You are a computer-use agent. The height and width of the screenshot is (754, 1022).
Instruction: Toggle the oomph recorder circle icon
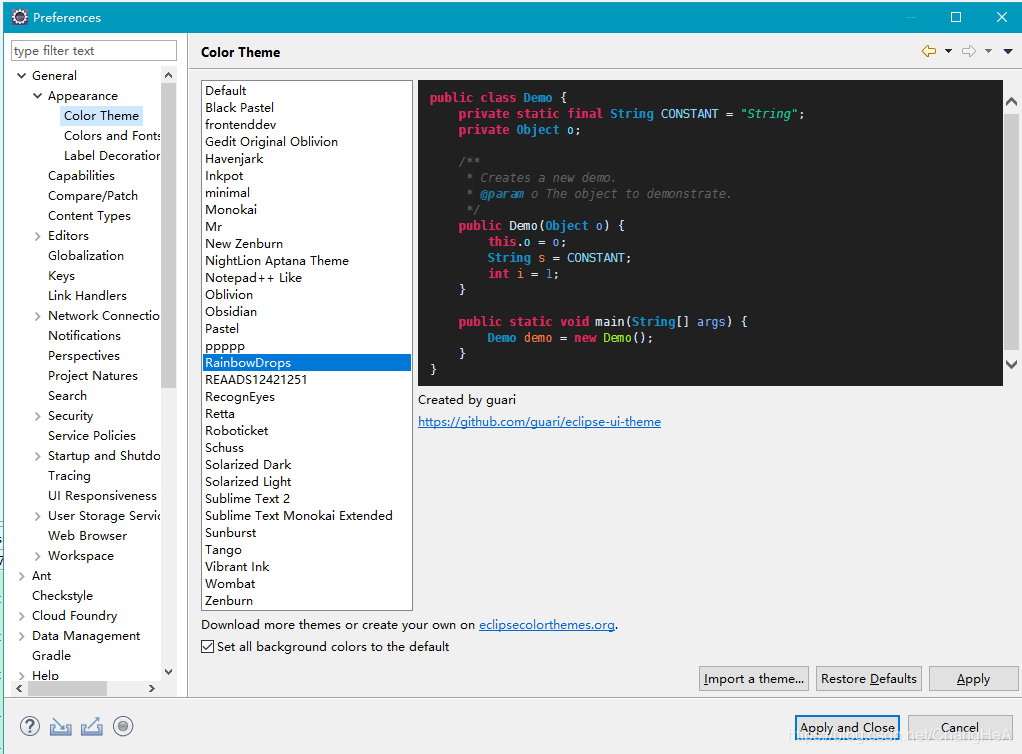tap(123, 726)
